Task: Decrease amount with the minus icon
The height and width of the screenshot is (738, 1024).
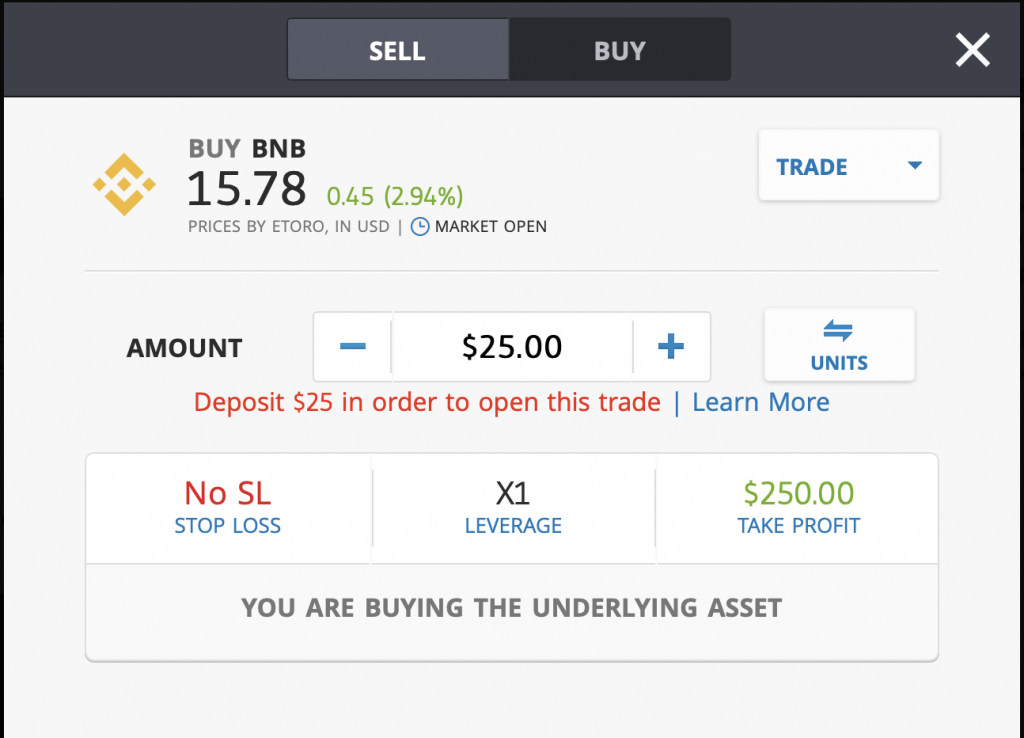Action: tap(353, 346)
